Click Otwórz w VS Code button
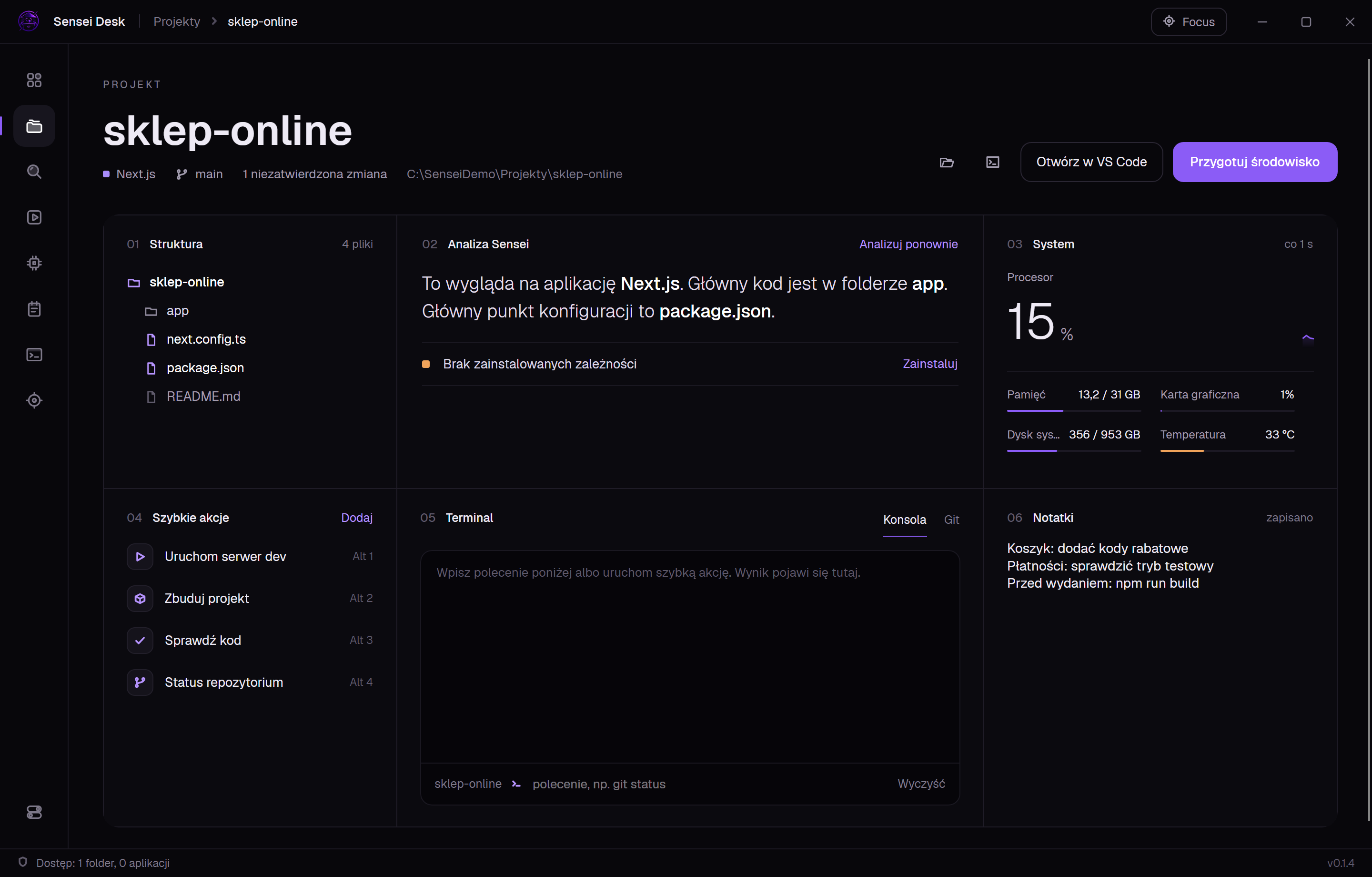 click(x=1091, y=162)
